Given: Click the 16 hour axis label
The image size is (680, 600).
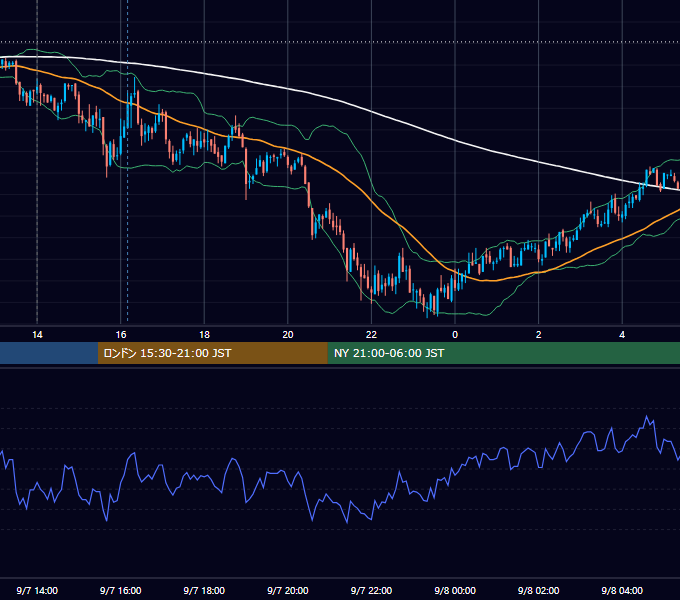Looking at the screenshot, I should (121, 335).
